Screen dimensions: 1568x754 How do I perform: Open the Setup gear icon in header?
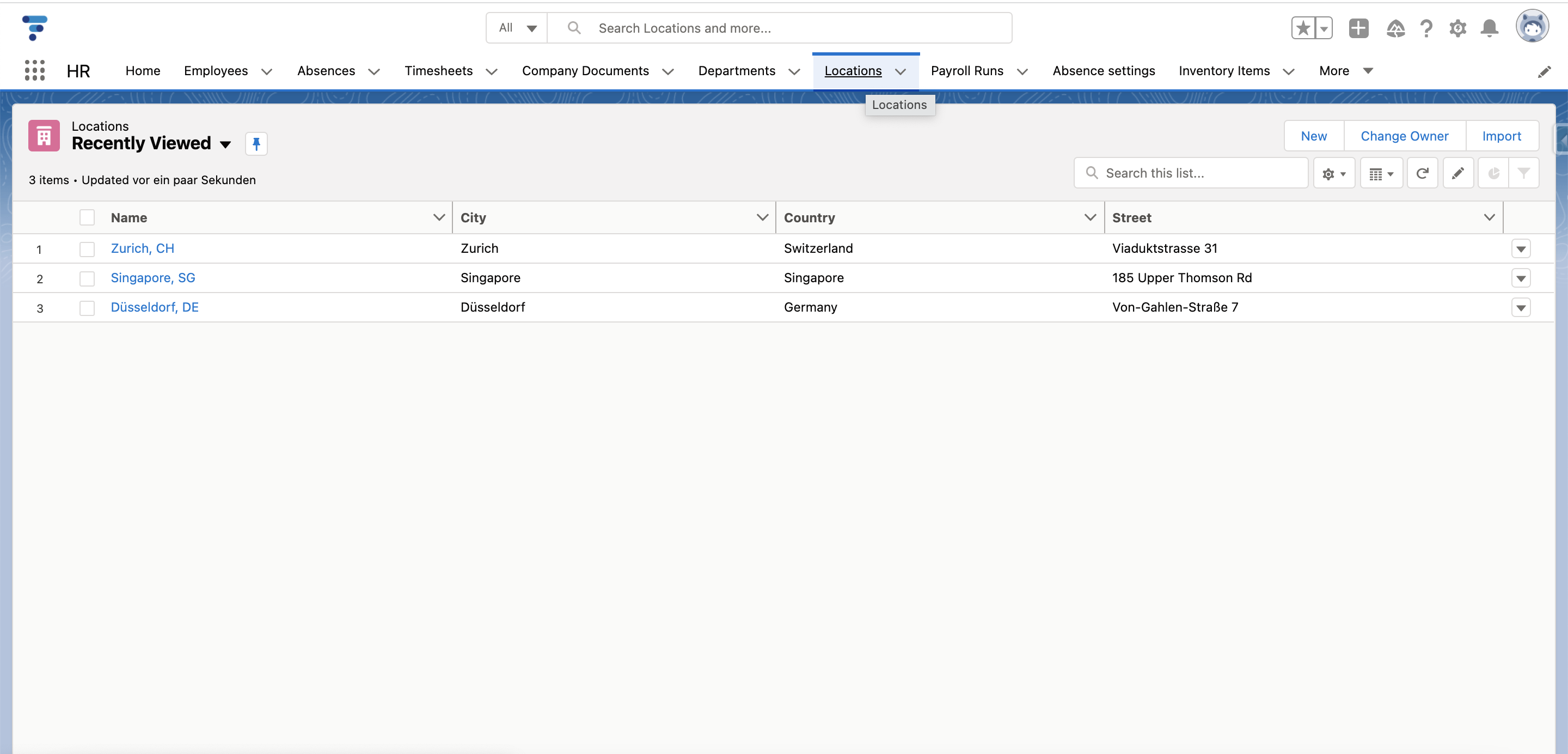(x=1457, y=28)
